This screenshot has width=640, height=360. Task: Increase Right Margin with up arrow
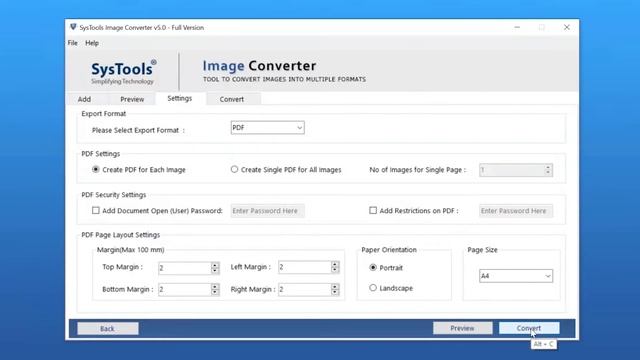(335, 287)
